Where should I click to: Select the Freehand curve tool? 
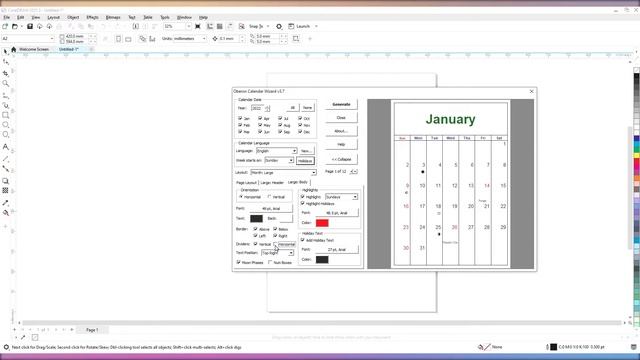tap(5, 96)
